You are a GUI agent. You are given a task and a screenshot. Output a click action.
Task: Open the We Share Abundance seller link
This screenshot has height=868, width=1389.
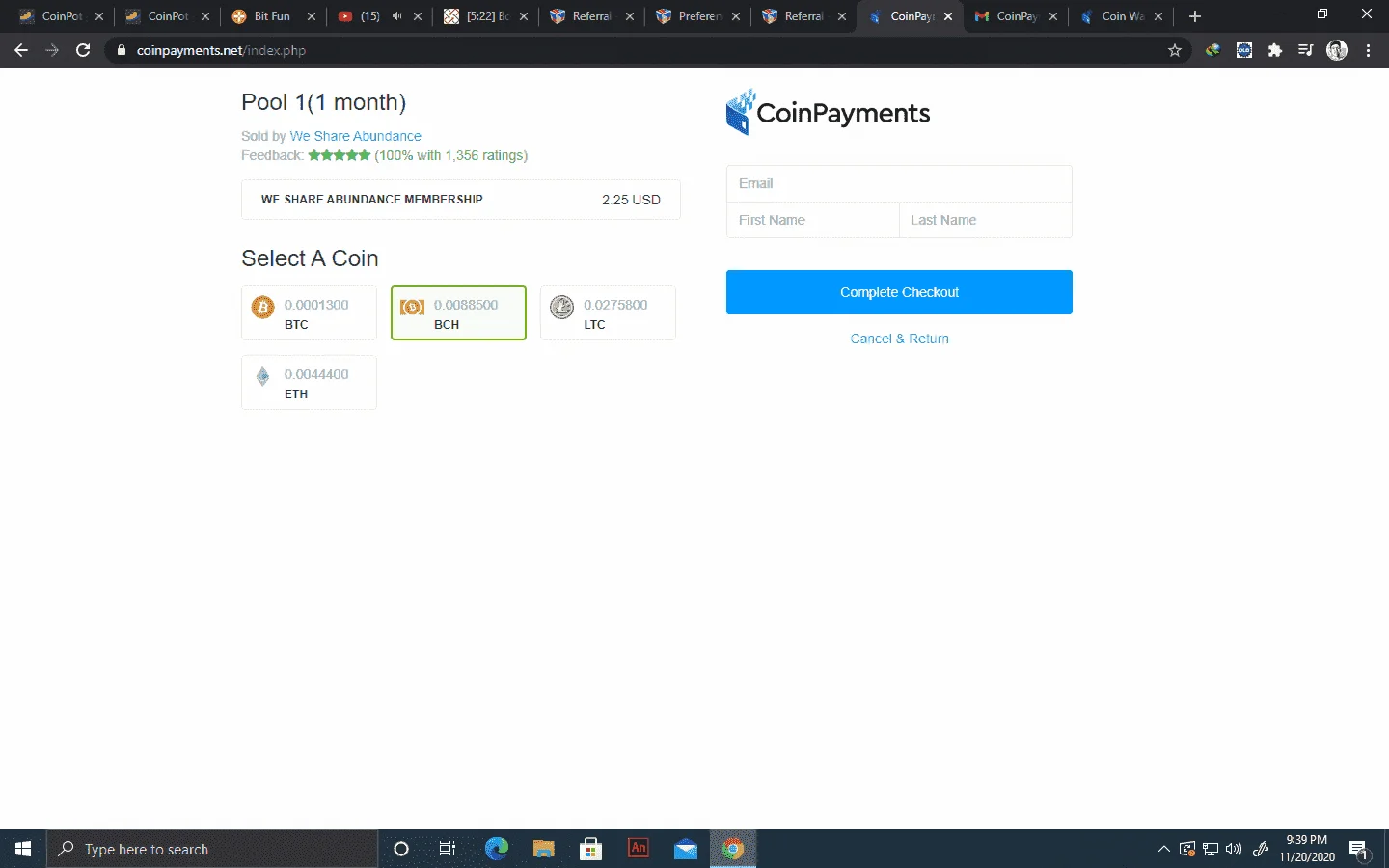pos(356,136)
